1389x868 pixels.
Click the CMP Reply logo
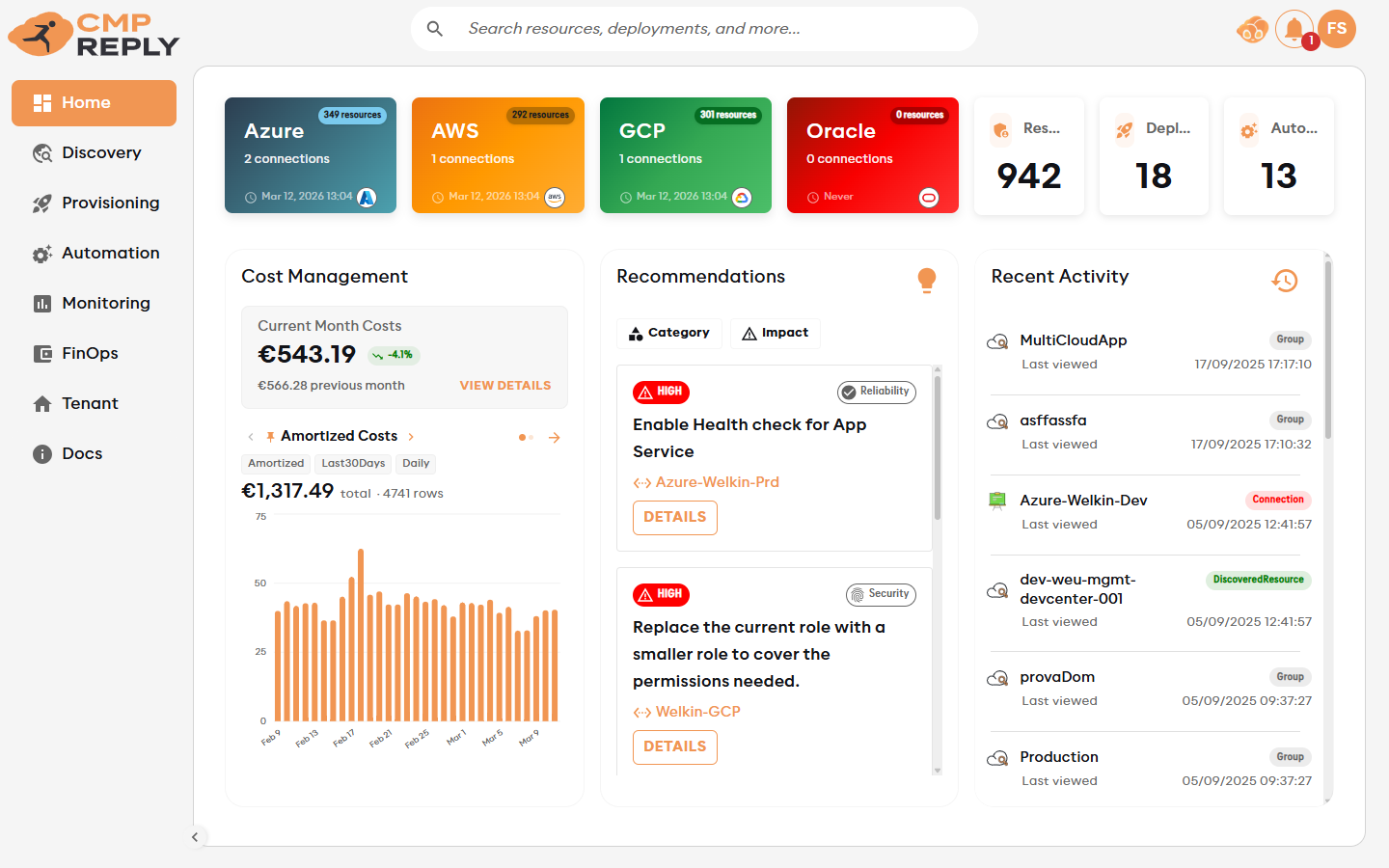tap(95, 35)
